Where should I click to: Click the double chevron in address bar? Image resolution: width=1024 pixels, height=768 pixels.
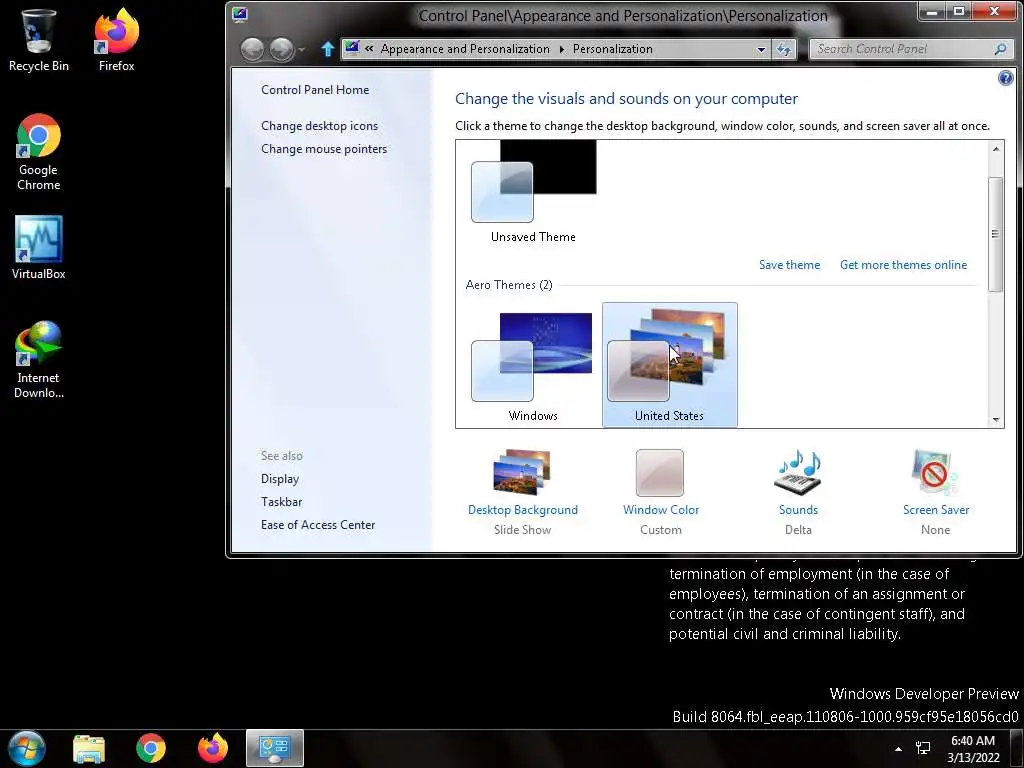coord(369,48)
